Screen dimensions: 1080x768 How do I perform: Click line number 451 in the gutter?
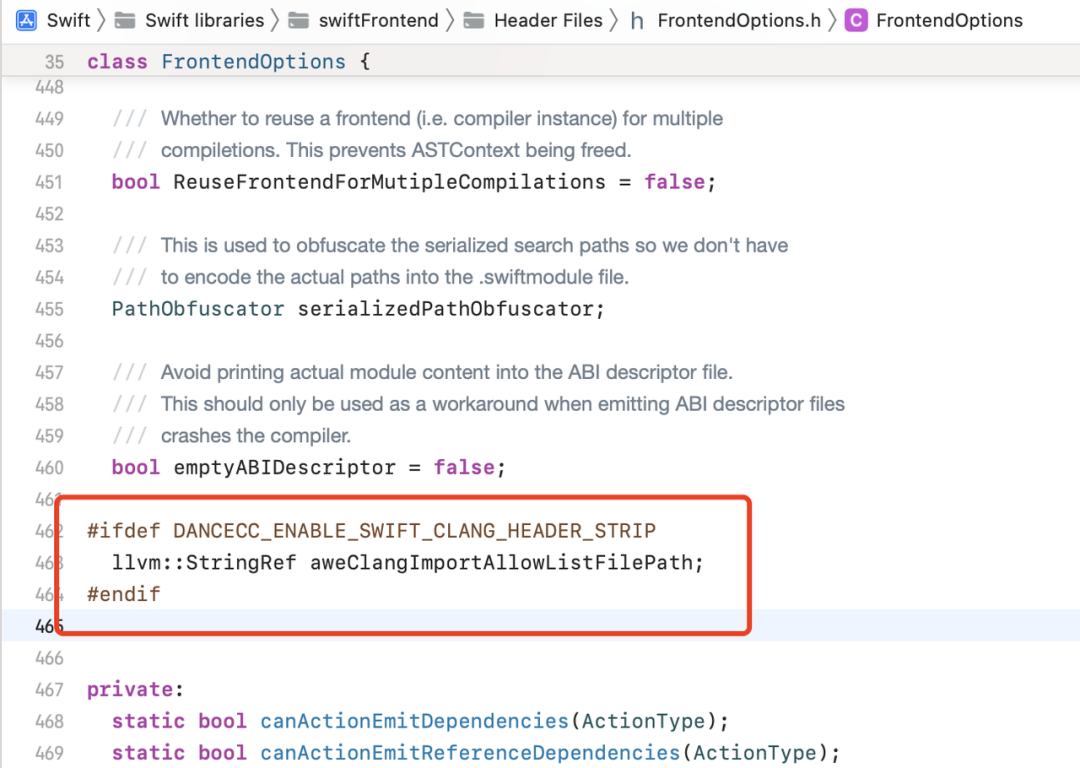point(49,183)
